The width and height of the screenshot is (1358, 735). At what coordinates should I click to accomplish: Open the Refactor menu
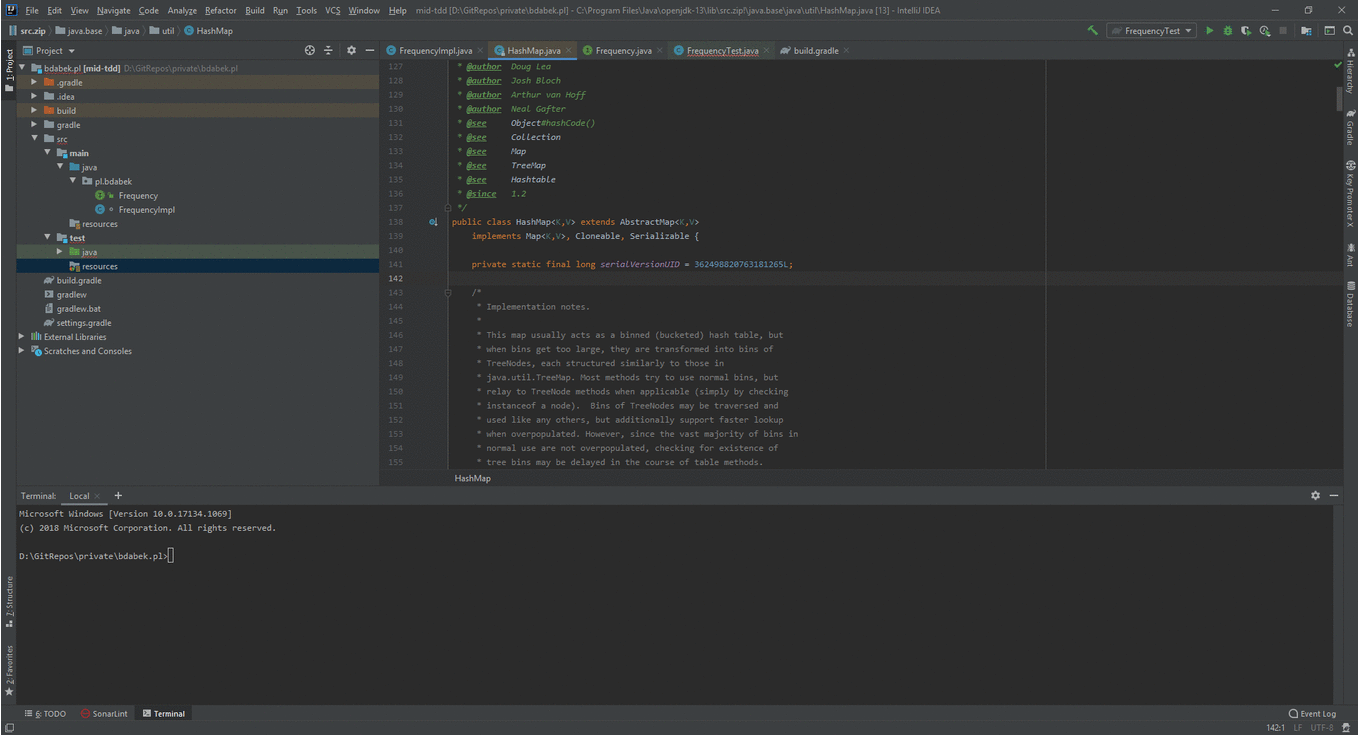[x=221, y=10]
